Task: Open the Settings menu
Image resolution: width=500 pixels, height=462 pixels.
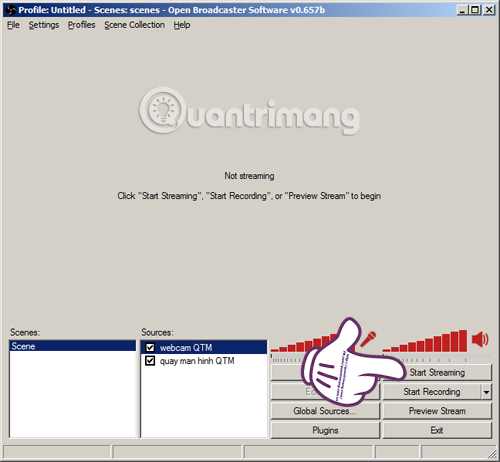Action: tap(44, 25)
